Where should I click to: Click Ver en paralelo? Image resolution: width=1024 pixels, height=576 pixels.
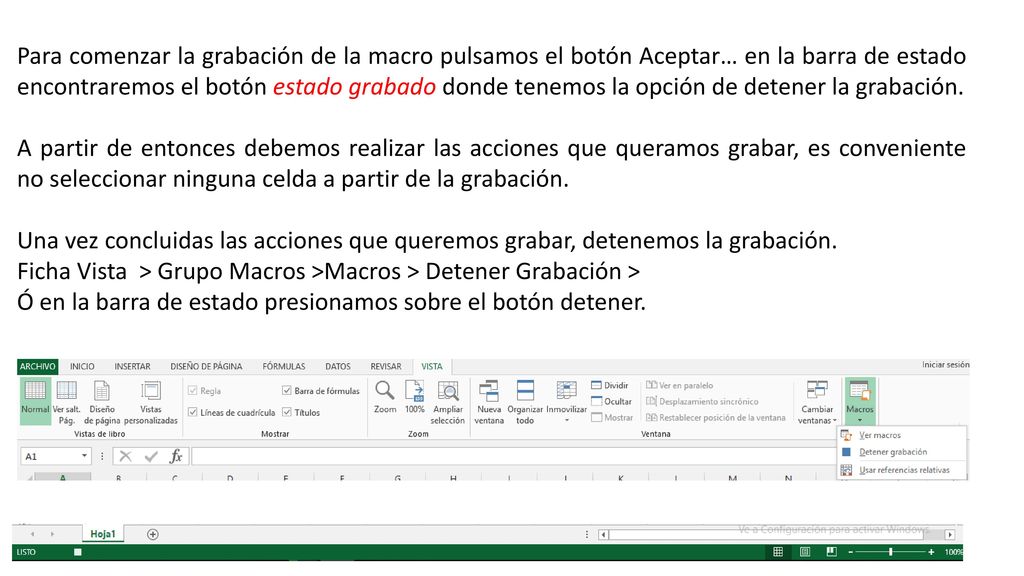tap(679, 385)
